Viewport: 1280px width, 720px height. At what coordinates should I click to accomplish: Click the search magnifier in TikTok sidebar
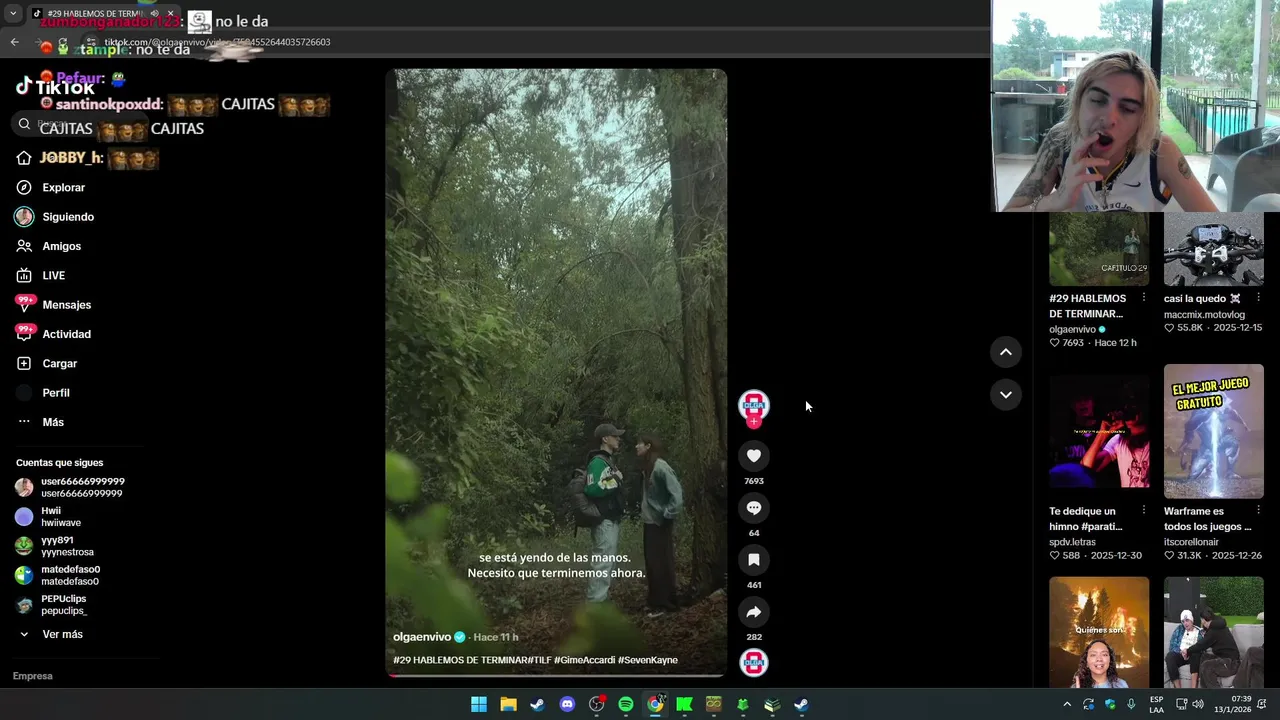[24, 124]
